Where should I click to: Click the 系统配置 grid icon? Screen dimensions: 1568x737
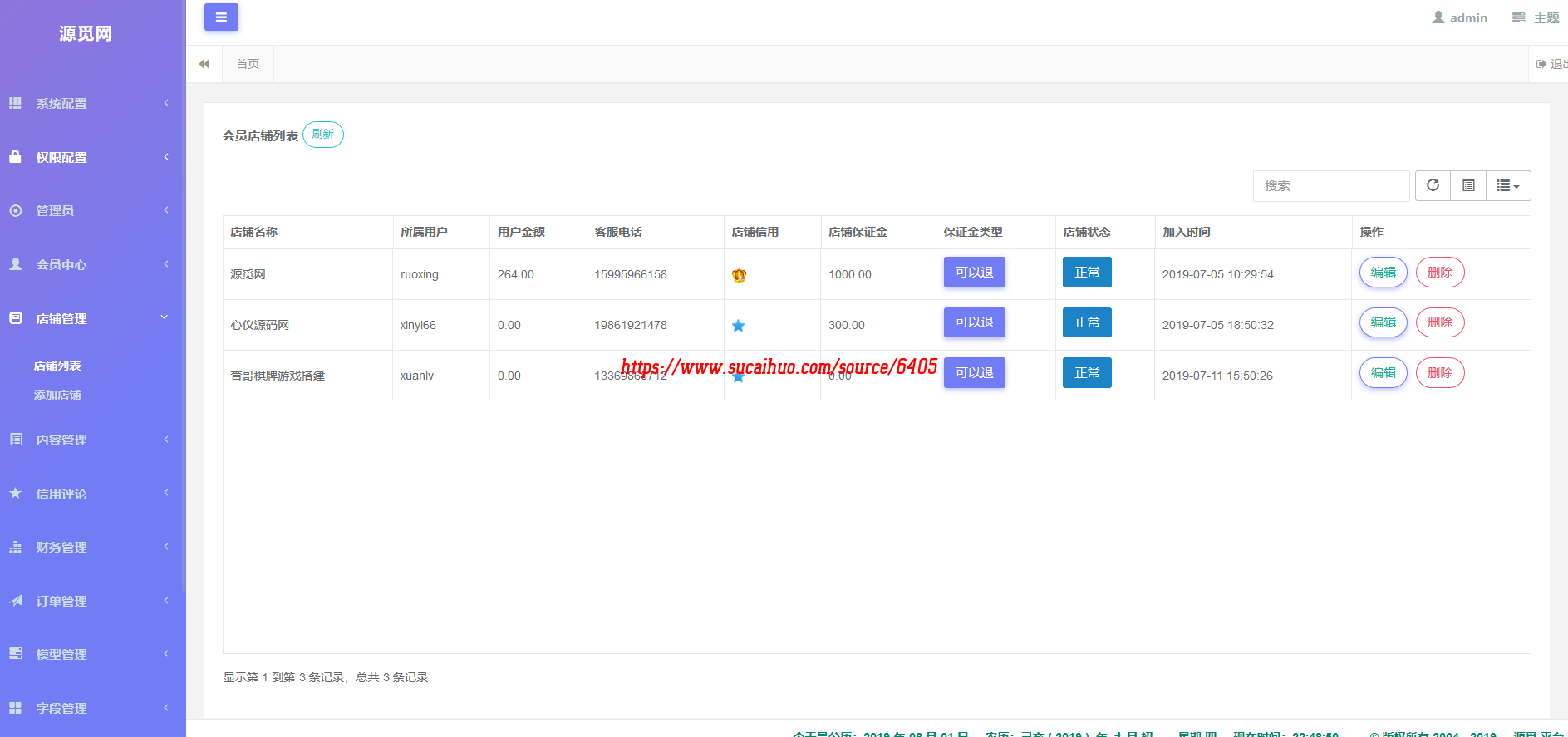[15, 103]
